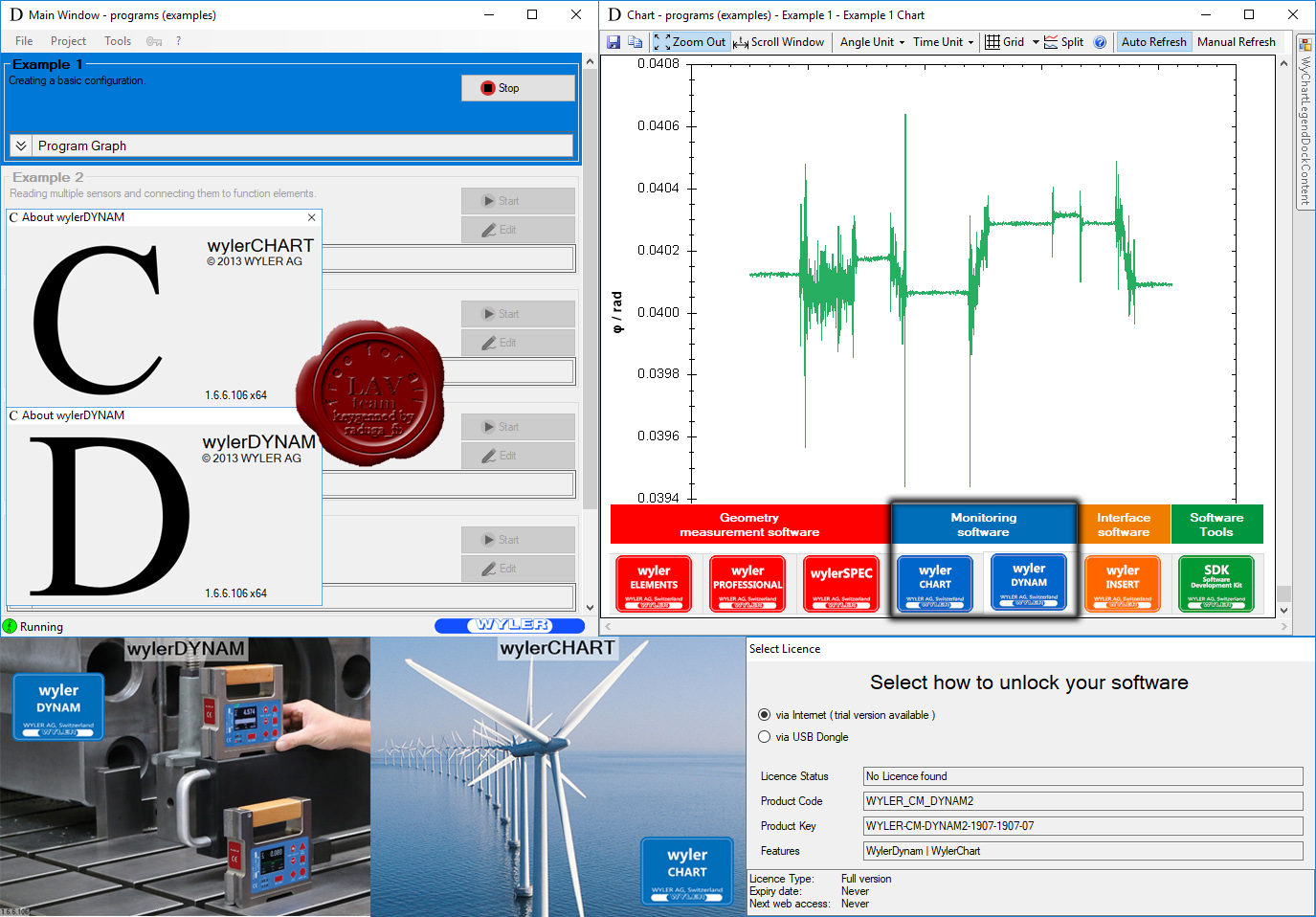The image size is (1316, 917).
Task: Click the D app icon in the Chart window title bar
Action: (x=614, y=14)
